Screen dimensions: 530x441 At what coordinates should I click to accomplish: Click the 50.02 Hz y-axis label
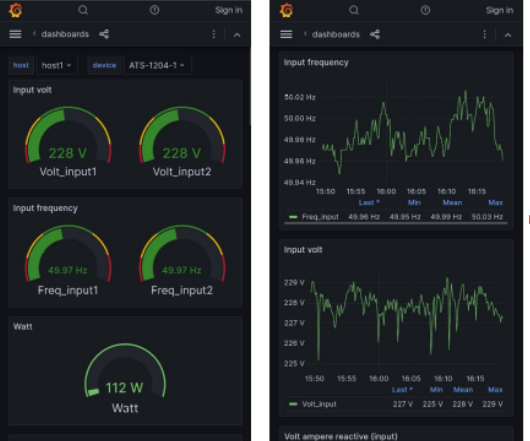pos(300,97)
